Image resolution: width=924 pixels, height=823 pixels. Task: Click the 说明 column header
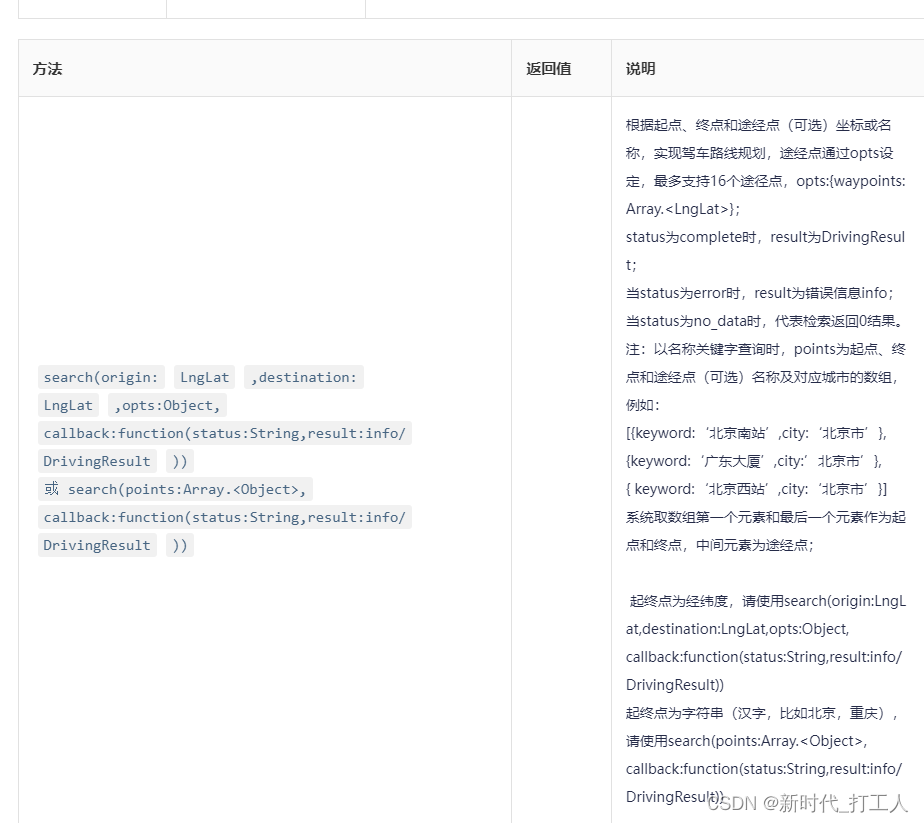[x=639, y=69]
